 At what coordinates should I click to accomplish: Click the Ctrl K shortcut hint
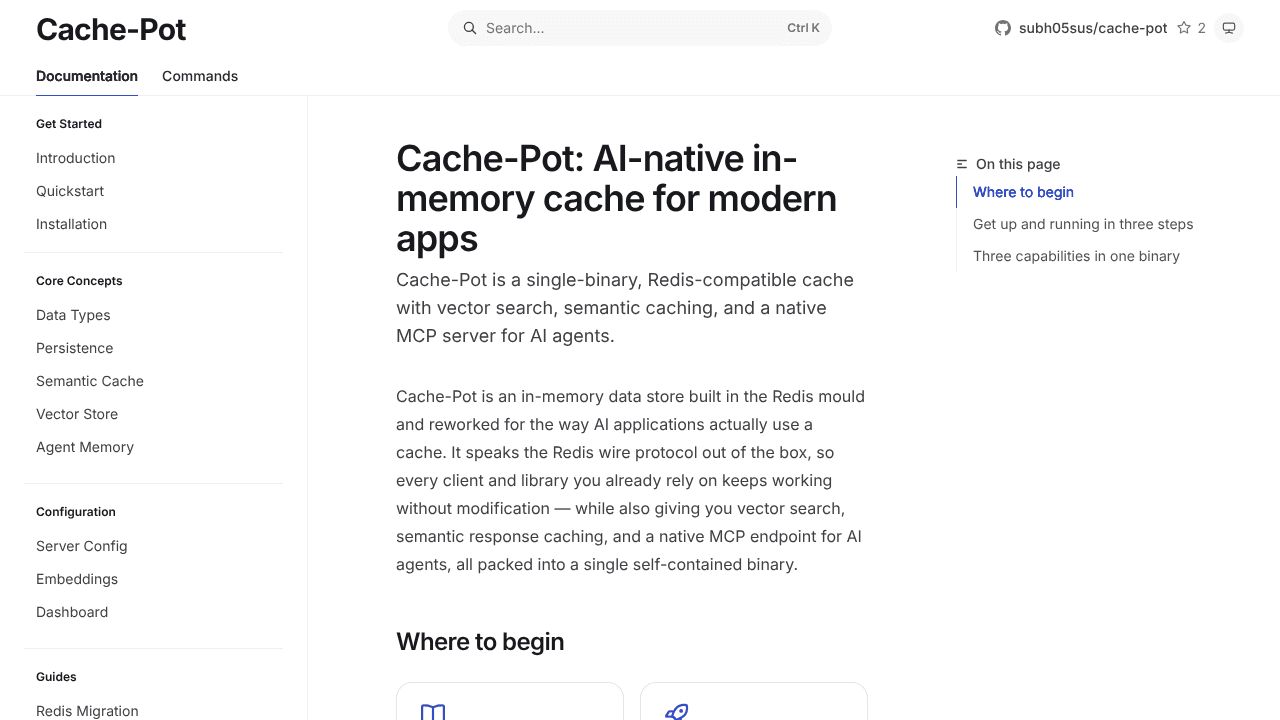(803, 28)
